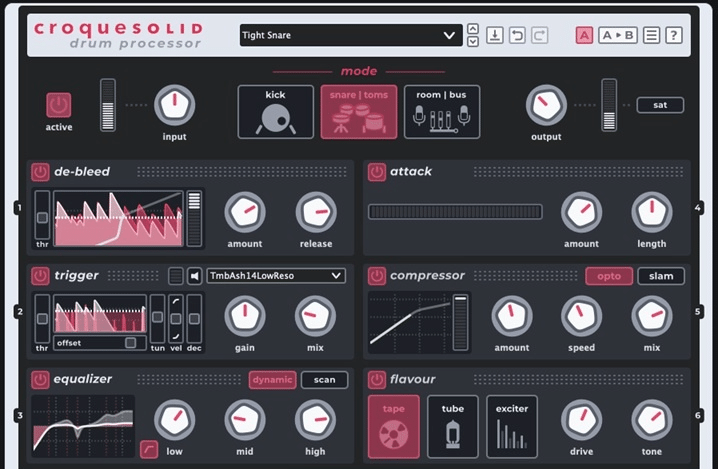Step to the previous preset with up arrow
Viewport: 718px width, 469px height.
pyautogui.click(x=473, y=29)
